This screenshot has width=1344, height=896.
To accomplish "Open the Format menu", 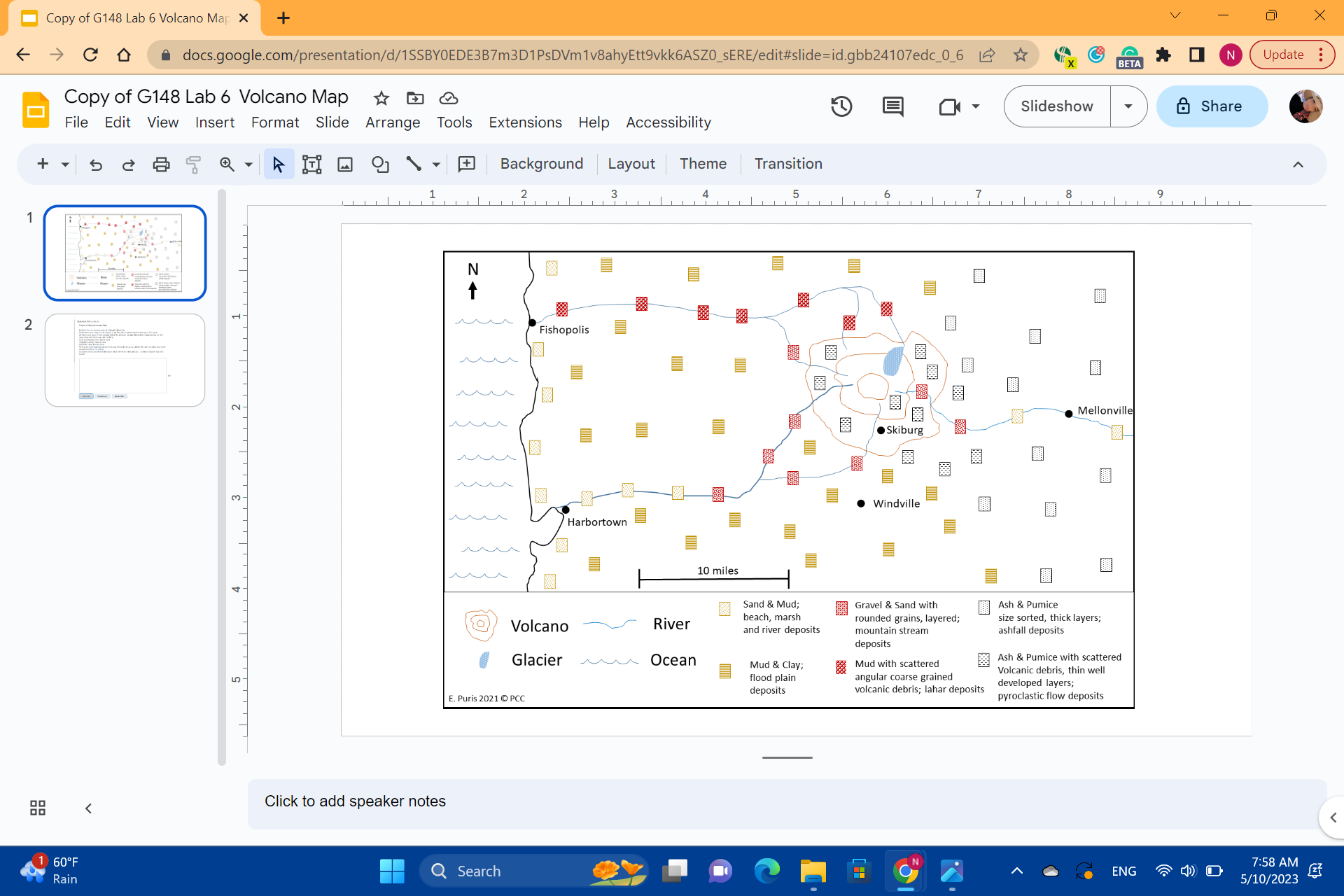I will pyautogui.click(x=274, y=122).
